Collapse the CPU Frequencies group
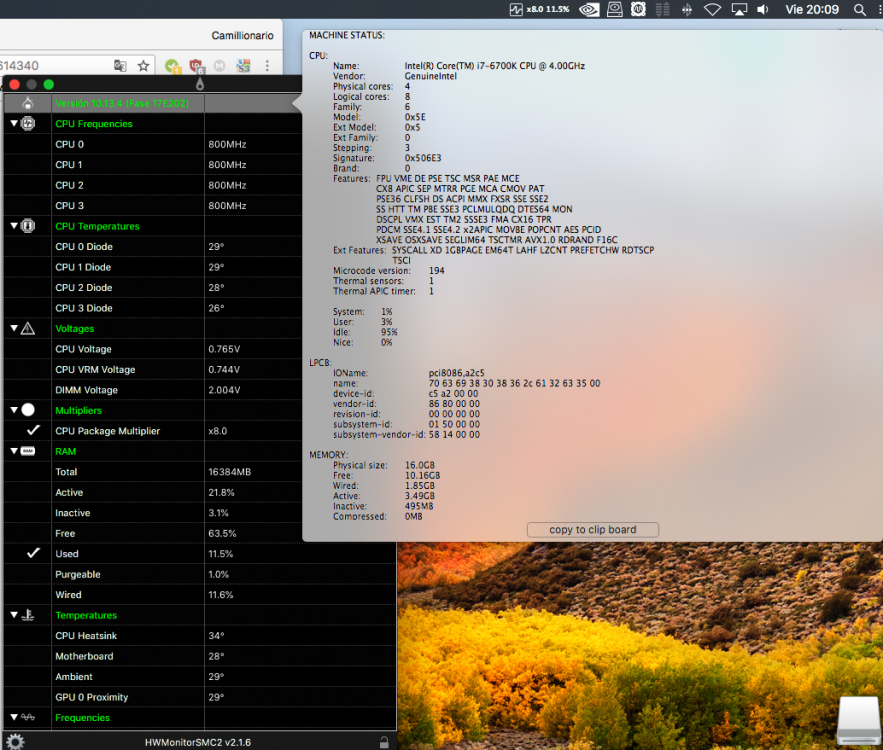The height and width of the screenshot is (750, 883). click(x=14, y=123)
